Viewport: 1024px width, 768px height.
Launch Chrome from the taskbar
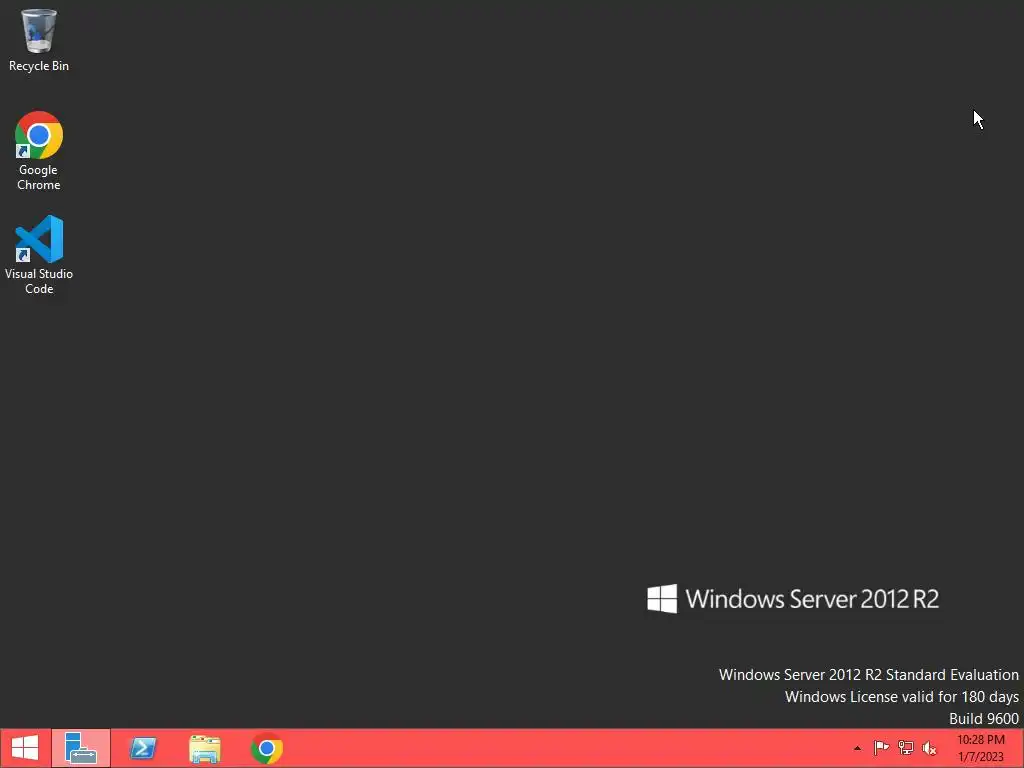(266, 748)
